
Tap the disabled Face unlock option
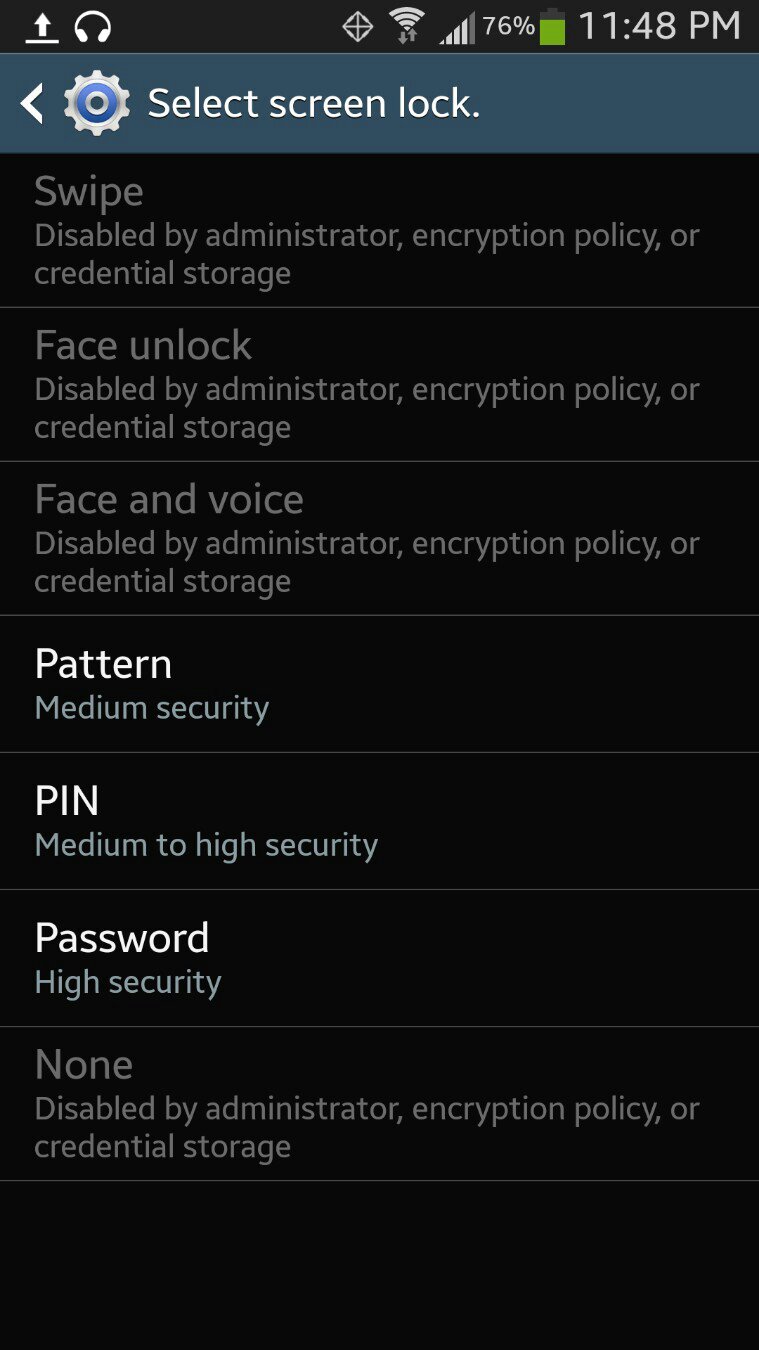379,384
